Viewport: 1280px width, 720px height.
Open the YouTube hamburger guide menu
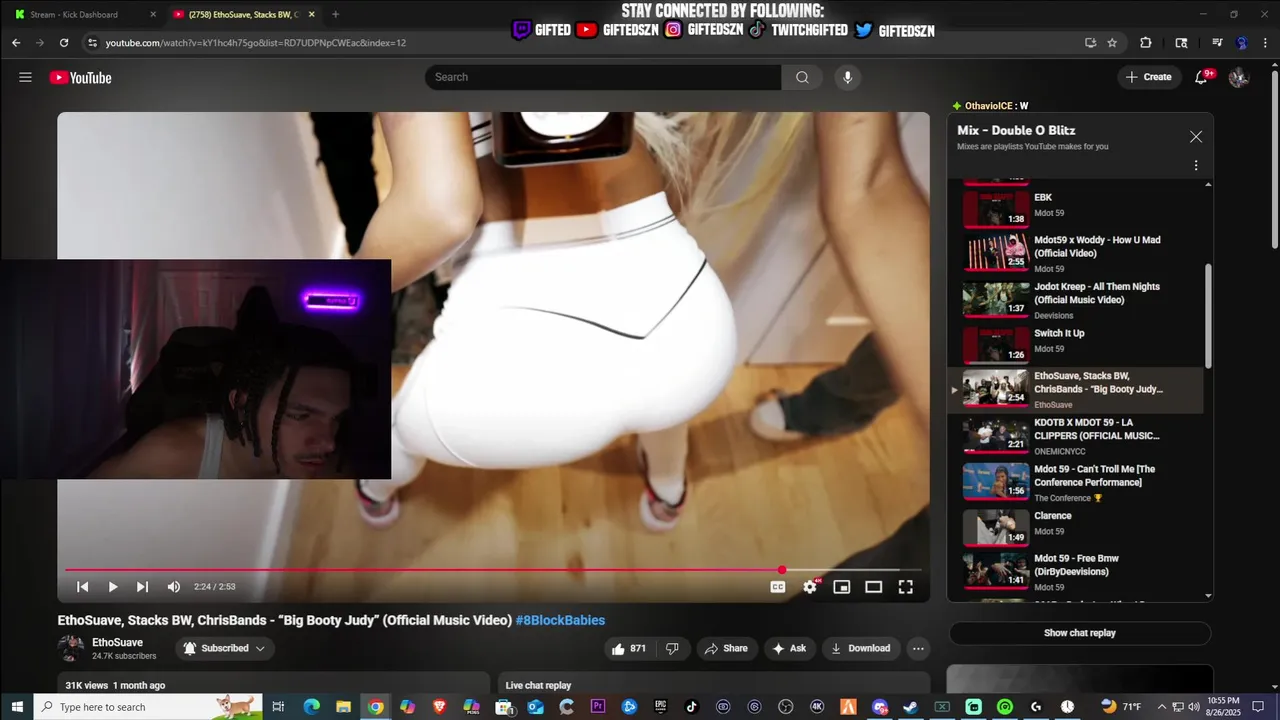coord(25,77)
